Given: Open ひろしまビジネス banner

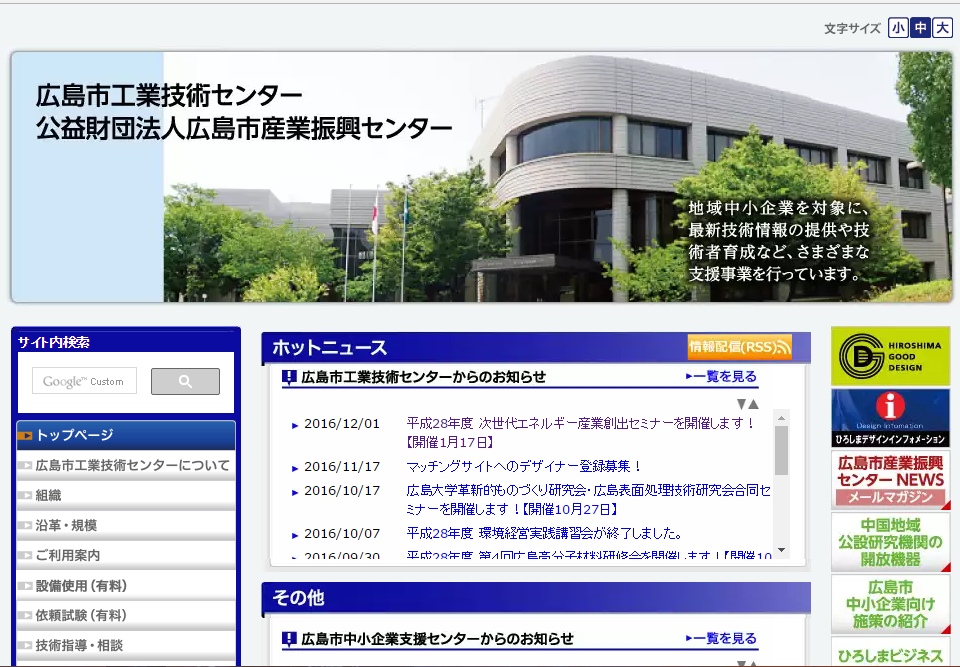Looking at the screenshot, I should click(890, 652).
